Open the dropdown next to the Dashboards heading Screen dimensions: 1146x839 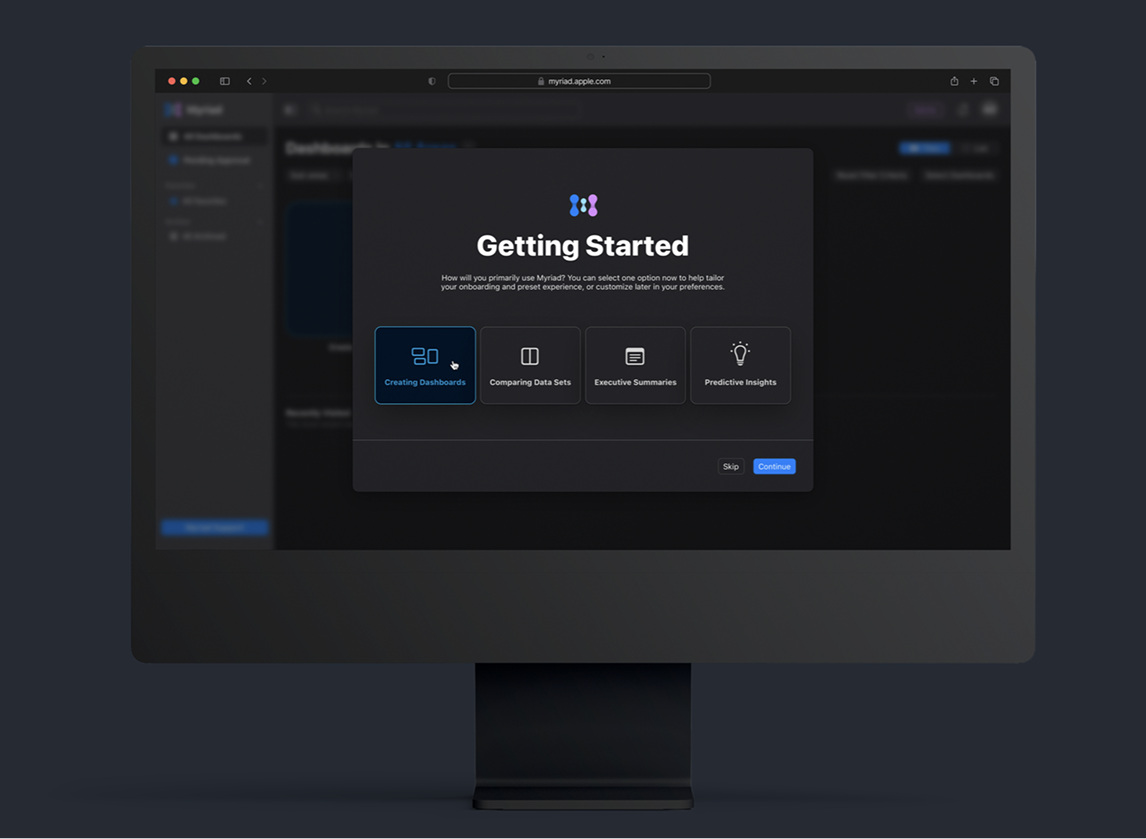[x=469, y=147]
